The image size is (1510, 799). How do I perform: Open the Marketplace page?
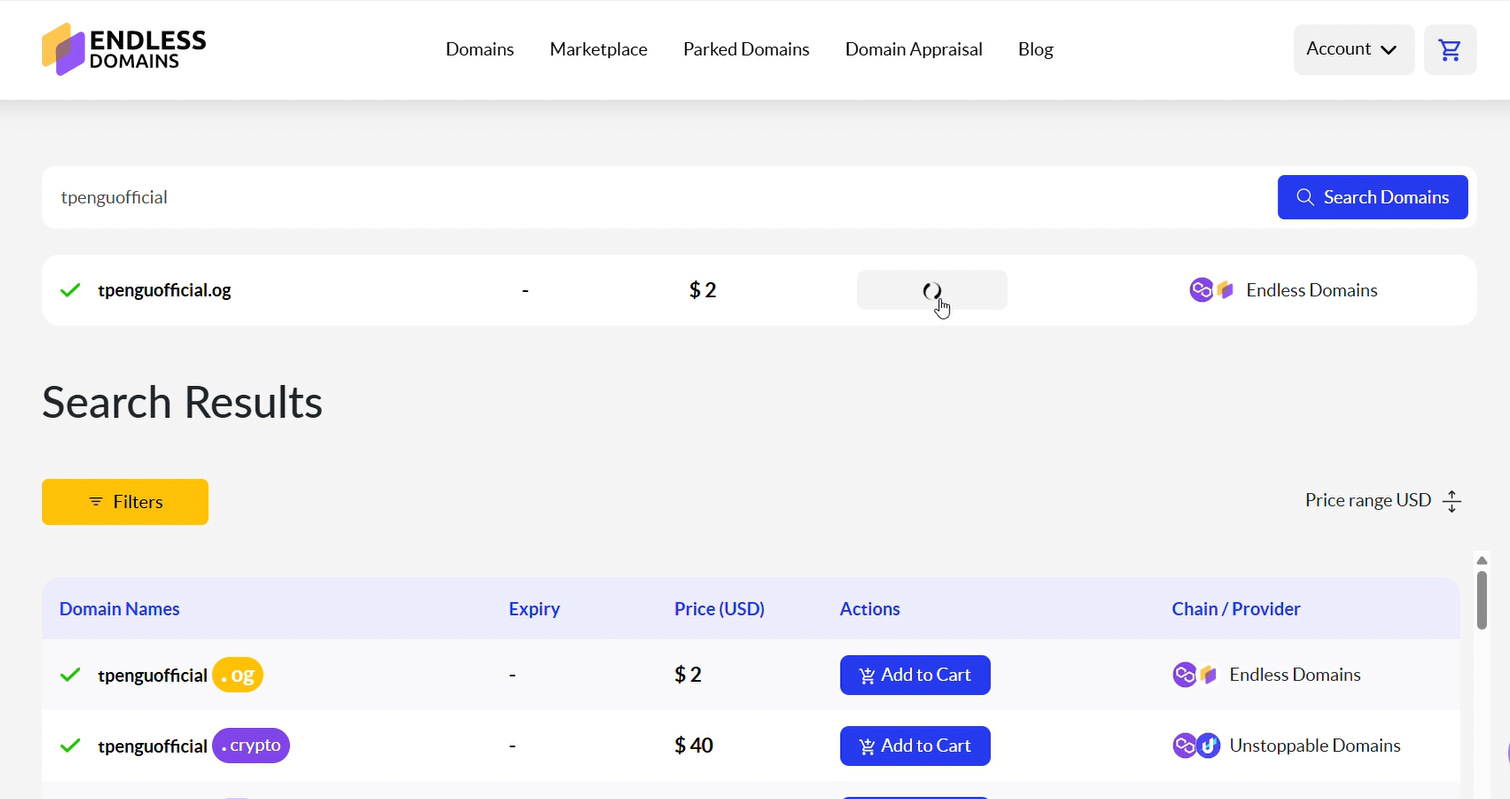(x=598, y=49)
